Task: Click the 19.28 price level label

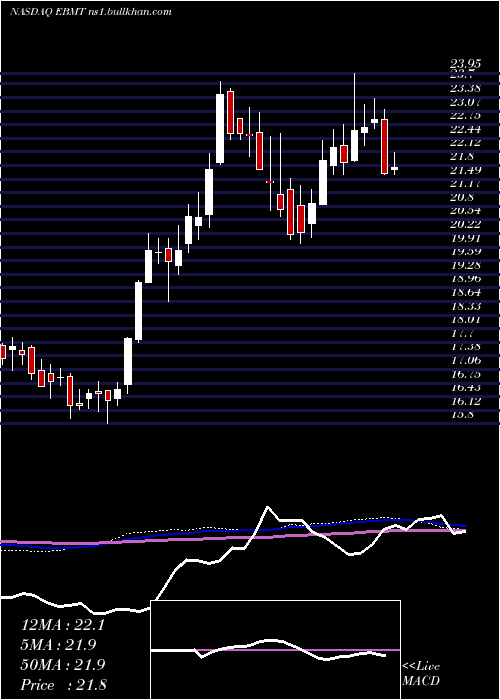Action: [x=468, y=265]
